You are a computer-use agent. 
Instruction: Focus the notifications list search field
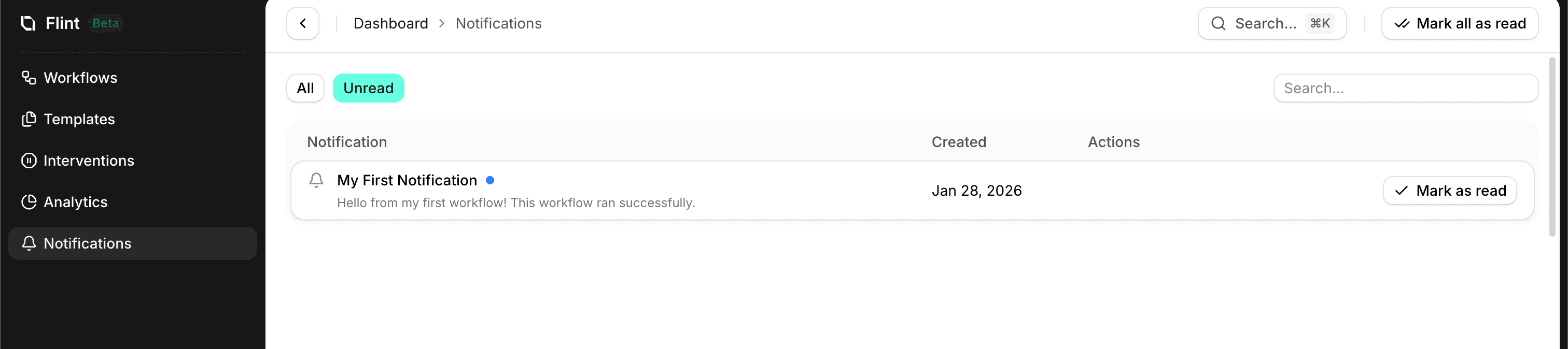(1405, 88)
